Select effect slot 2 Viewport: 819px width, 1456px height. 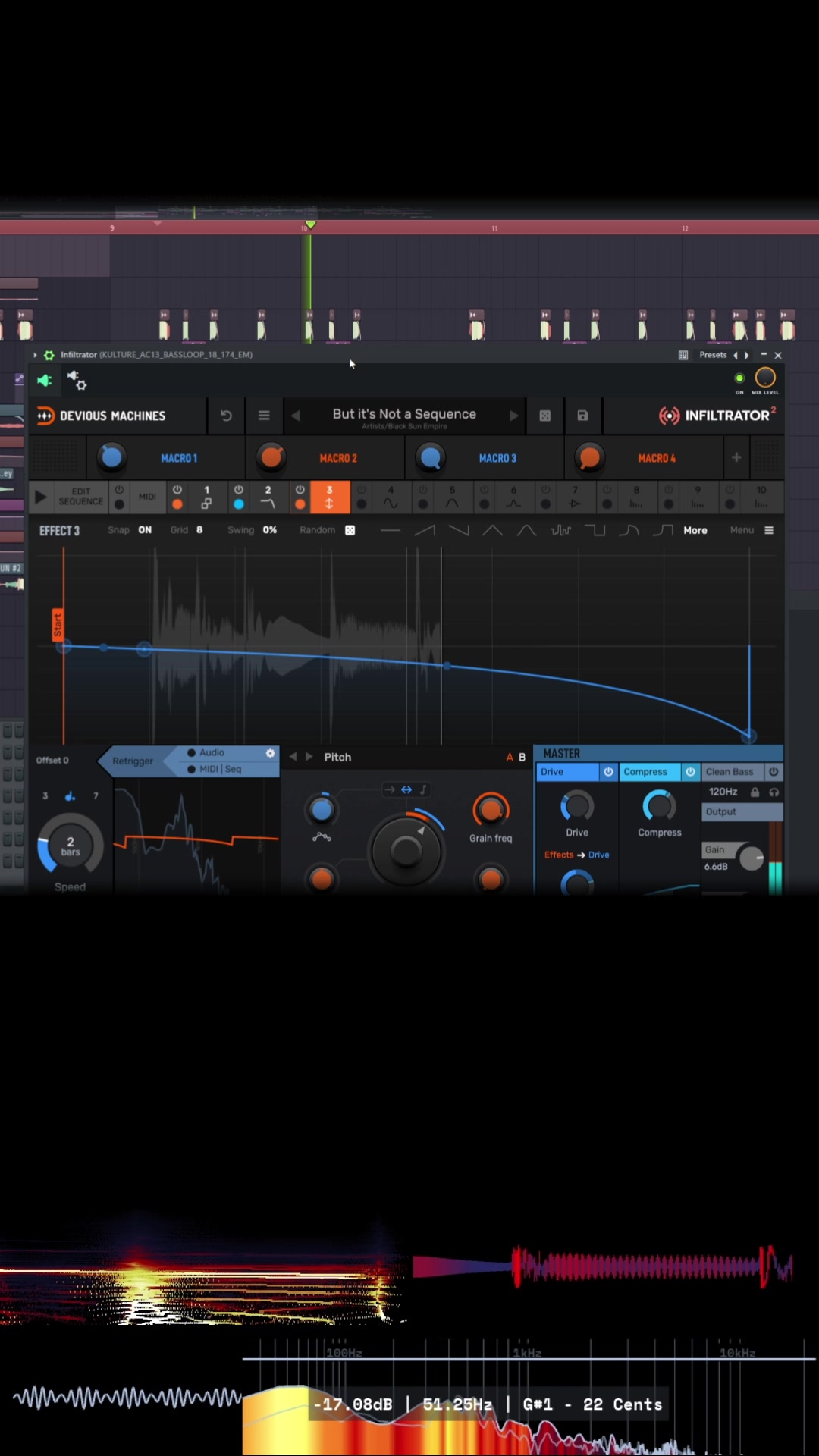click(x=268, y=497)
